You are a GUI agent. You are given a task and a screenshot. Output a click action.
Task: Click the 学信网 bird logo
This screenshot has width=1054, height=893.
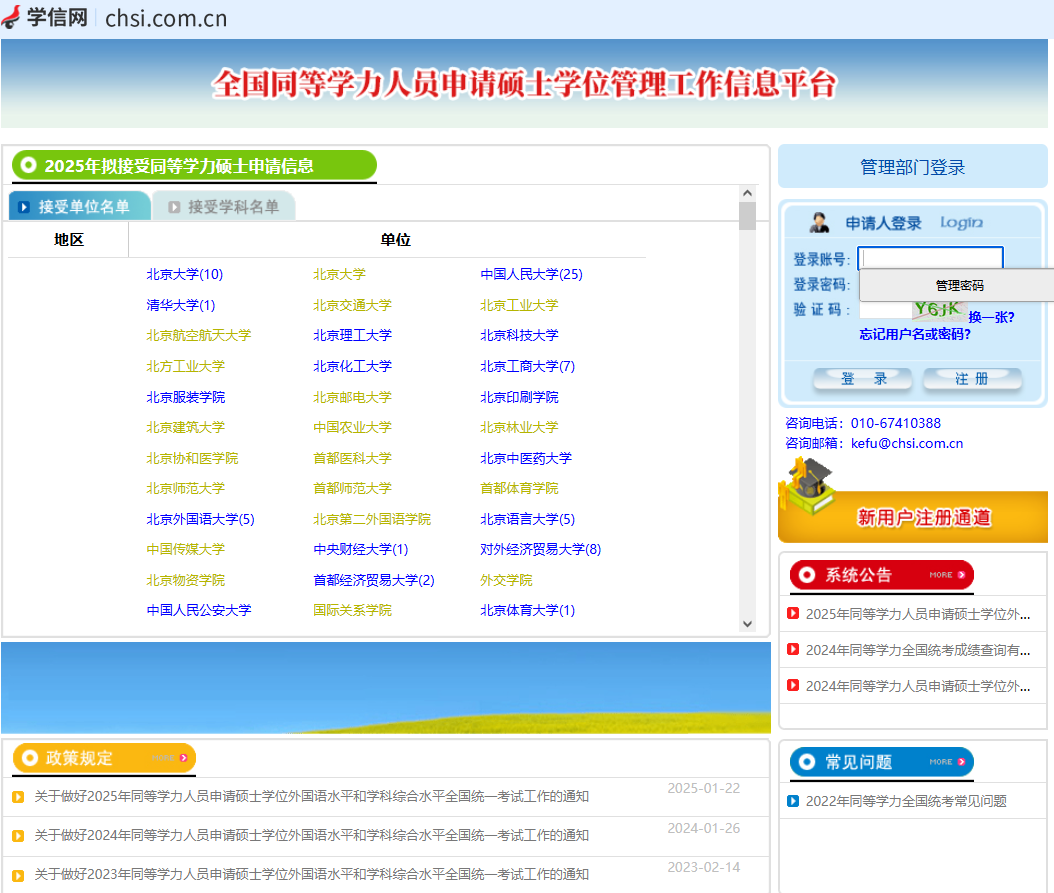[11, 17]
